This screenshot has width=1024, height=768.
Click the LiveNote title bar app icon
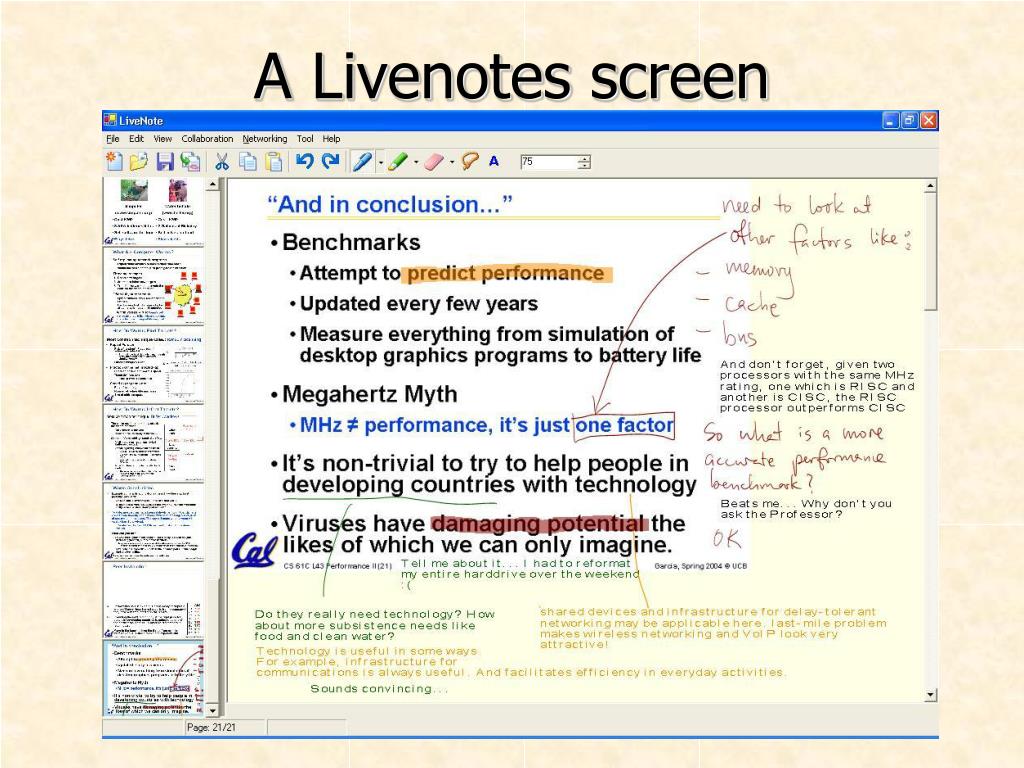click(110, 120)
